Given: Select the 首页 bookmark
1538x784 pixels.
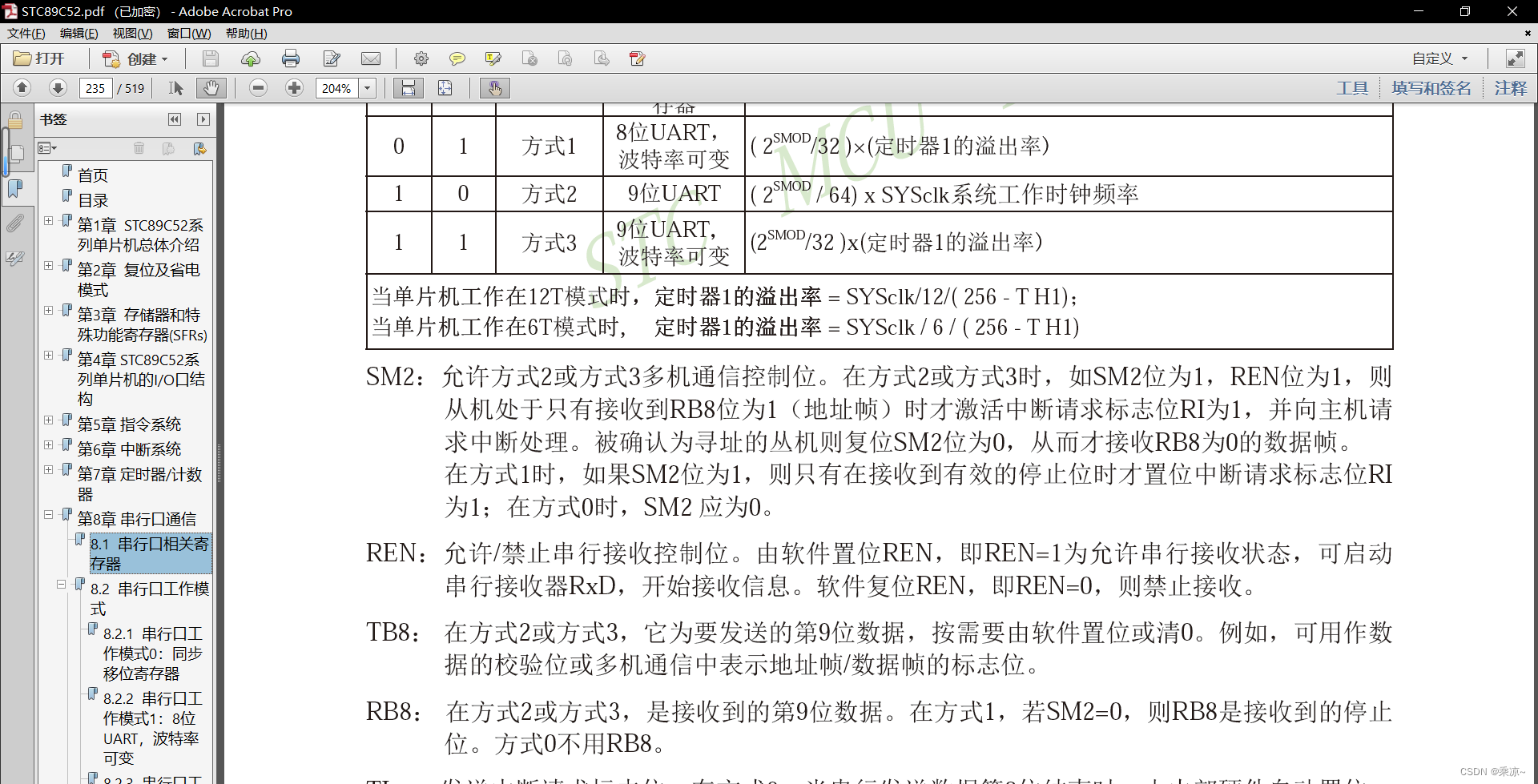Looking at the screenshot, I should coord(92,175).
